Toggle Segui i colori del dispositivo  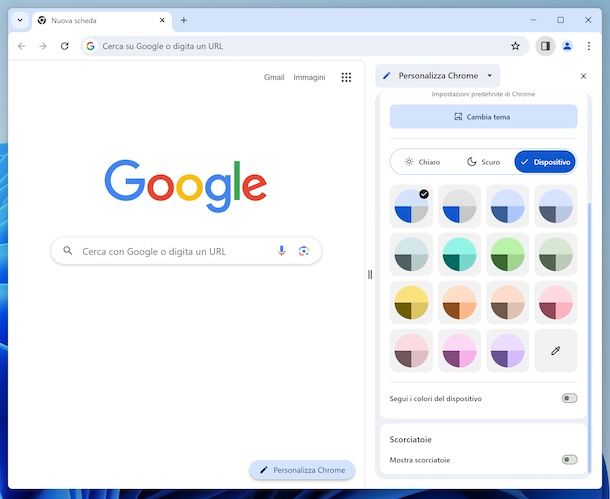(x=569, y=398)
